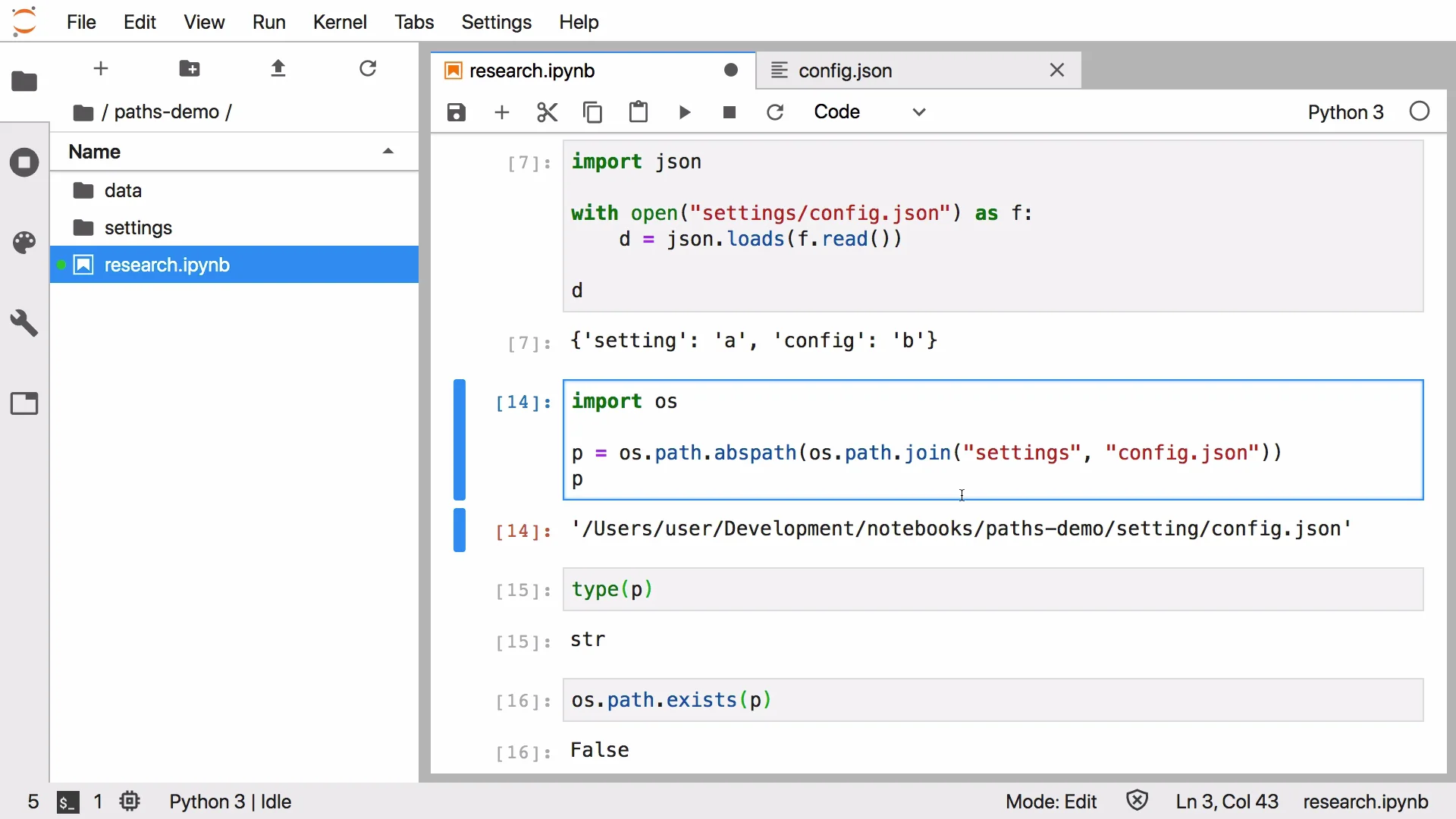This screenshot has width=1456, height=819.
Task: Refresh the file browser list
Action: click(x=368, y=69)
